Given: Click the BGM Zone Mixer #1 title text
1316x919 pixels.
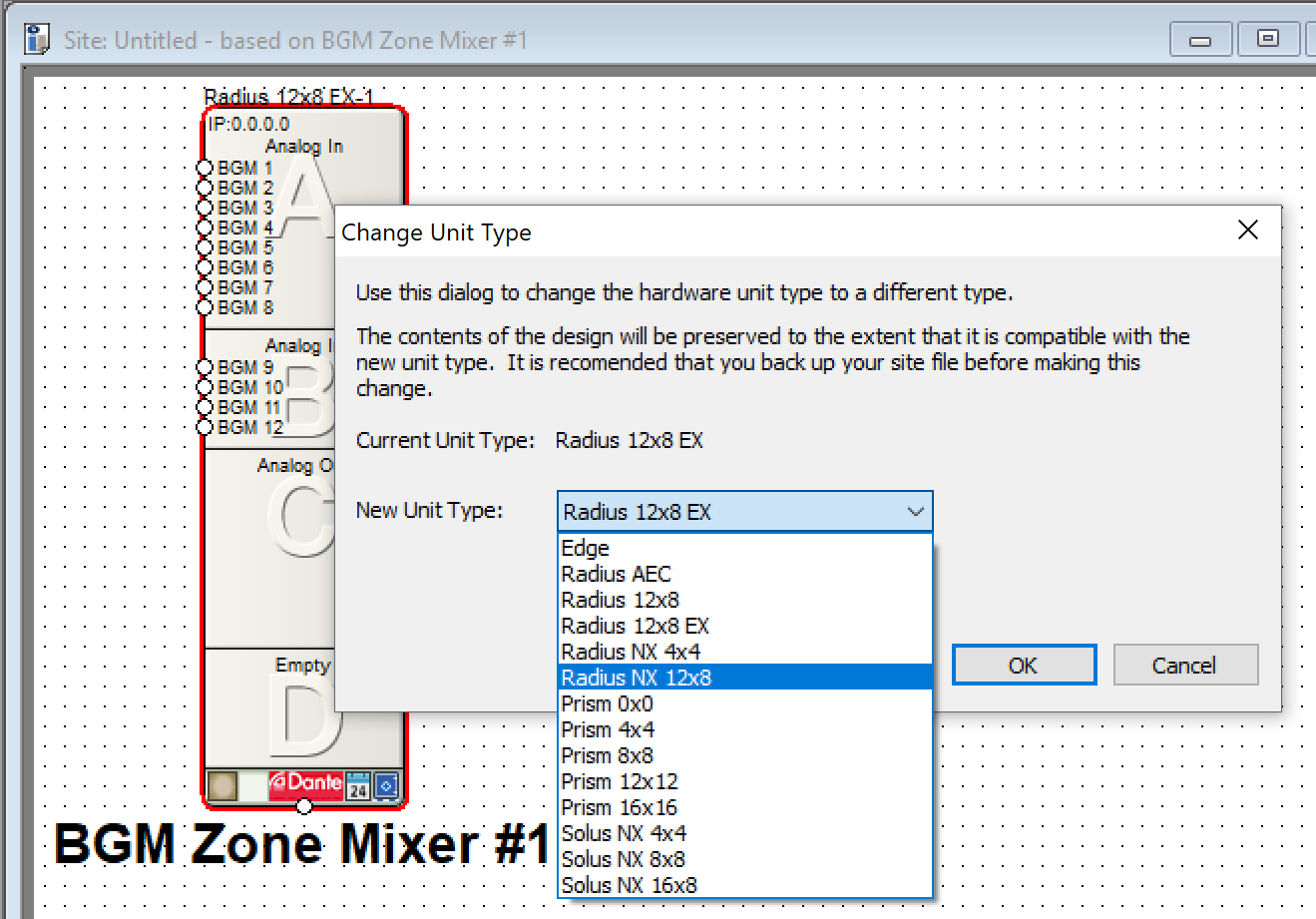Looking at the screenshot, I should pyautogui.click(x=302, y=844).
